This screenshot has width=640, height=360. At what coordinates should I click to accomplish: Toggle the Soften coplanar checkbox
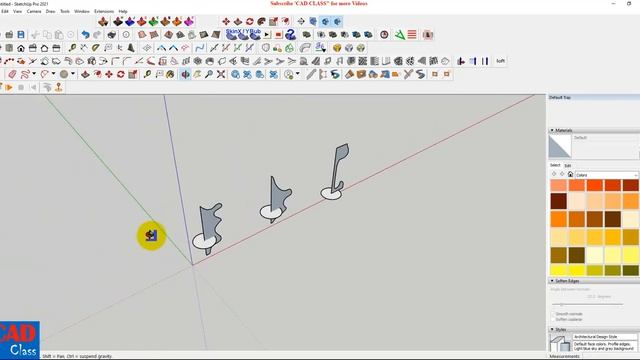pyautogui.click(x=553, y=320)
